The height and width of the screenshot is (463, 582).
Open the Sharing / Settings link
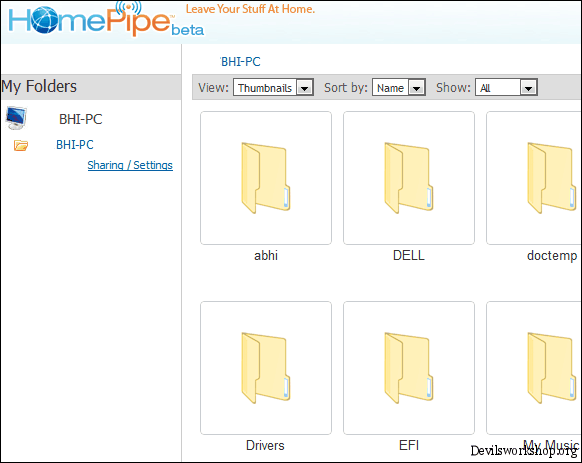click(130, 165)
